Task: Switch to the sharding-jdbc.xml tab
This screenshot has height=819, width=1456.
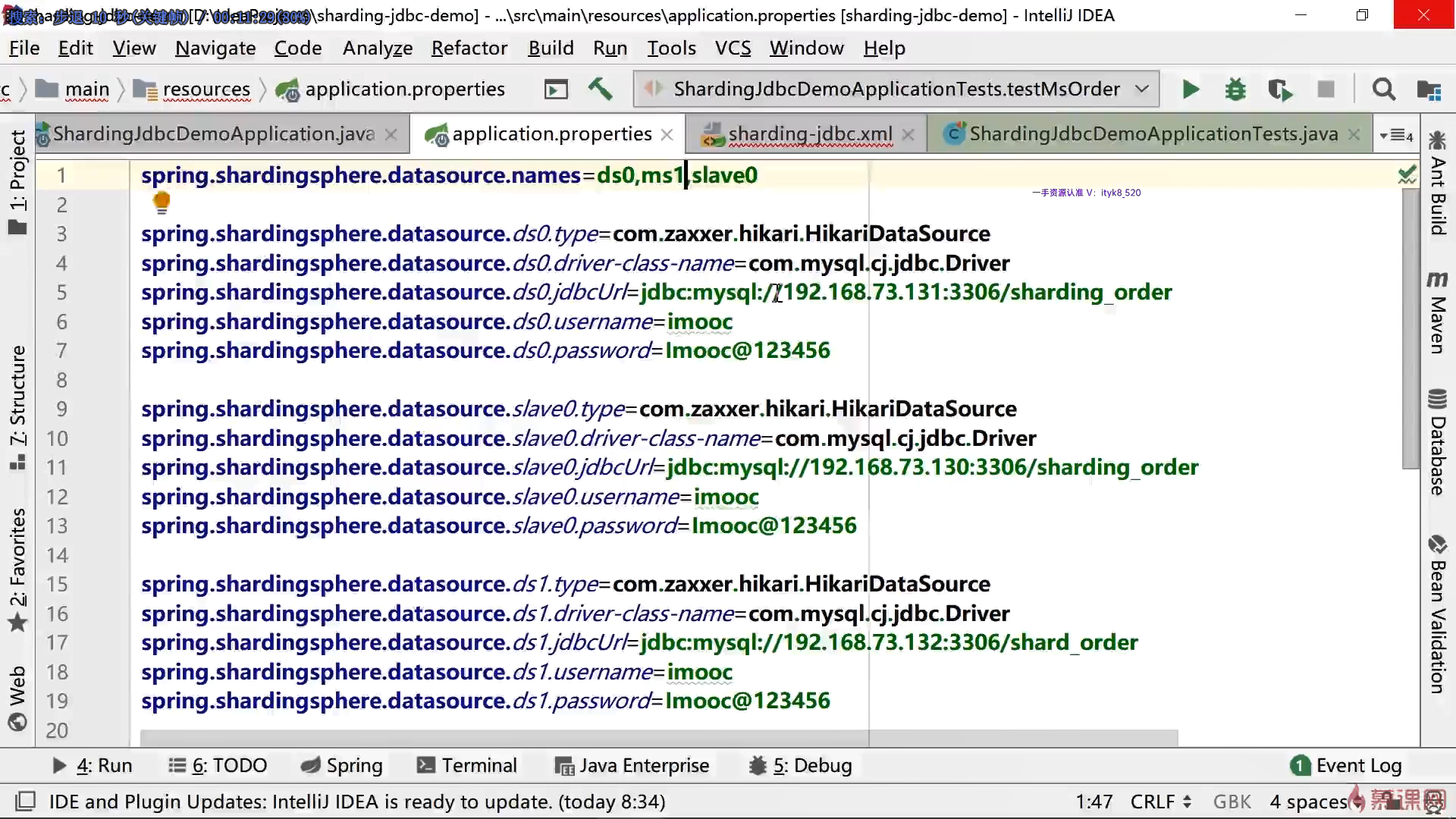Action: tap(808, 134)
